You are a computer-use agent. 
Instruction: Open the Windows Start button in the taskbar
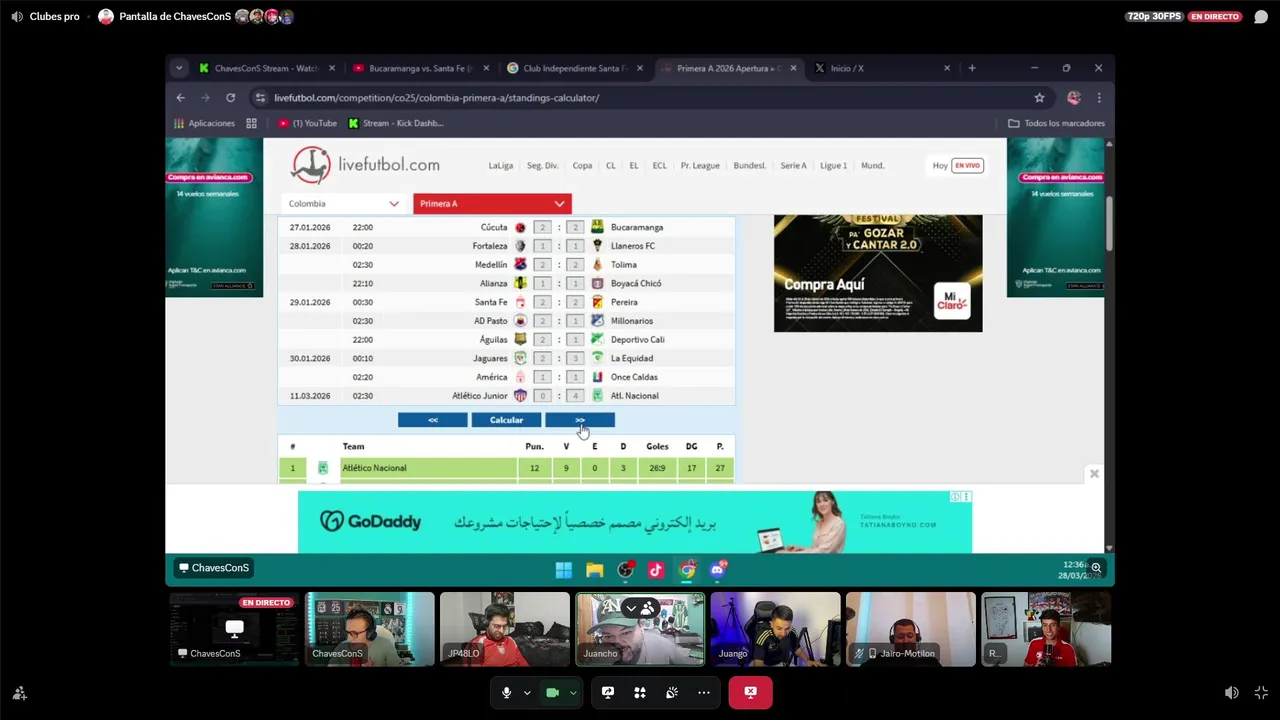tap(564, 570)
